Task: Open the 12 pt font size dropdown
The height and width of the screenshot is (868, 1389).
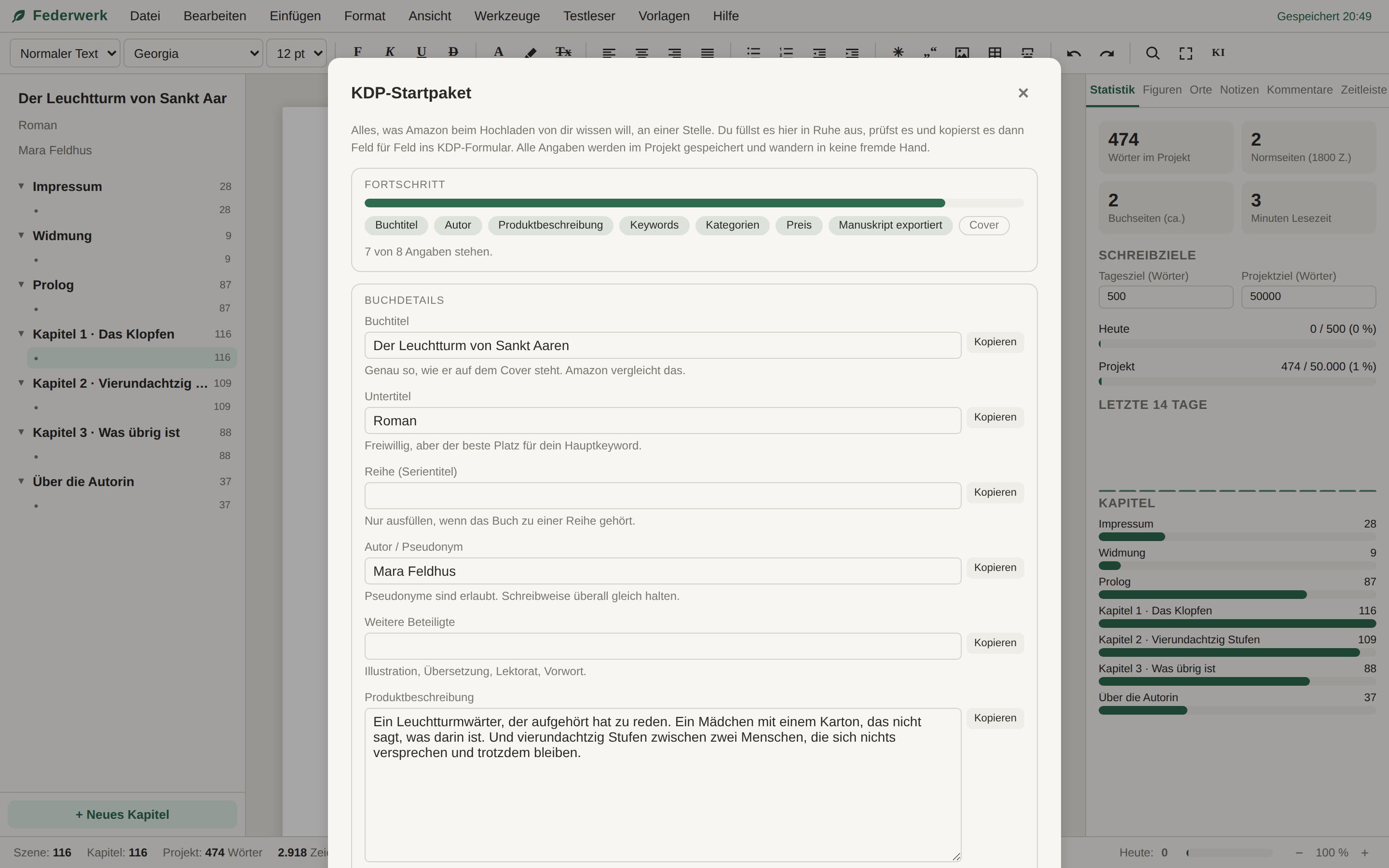Action: click(x=297, y=54)
